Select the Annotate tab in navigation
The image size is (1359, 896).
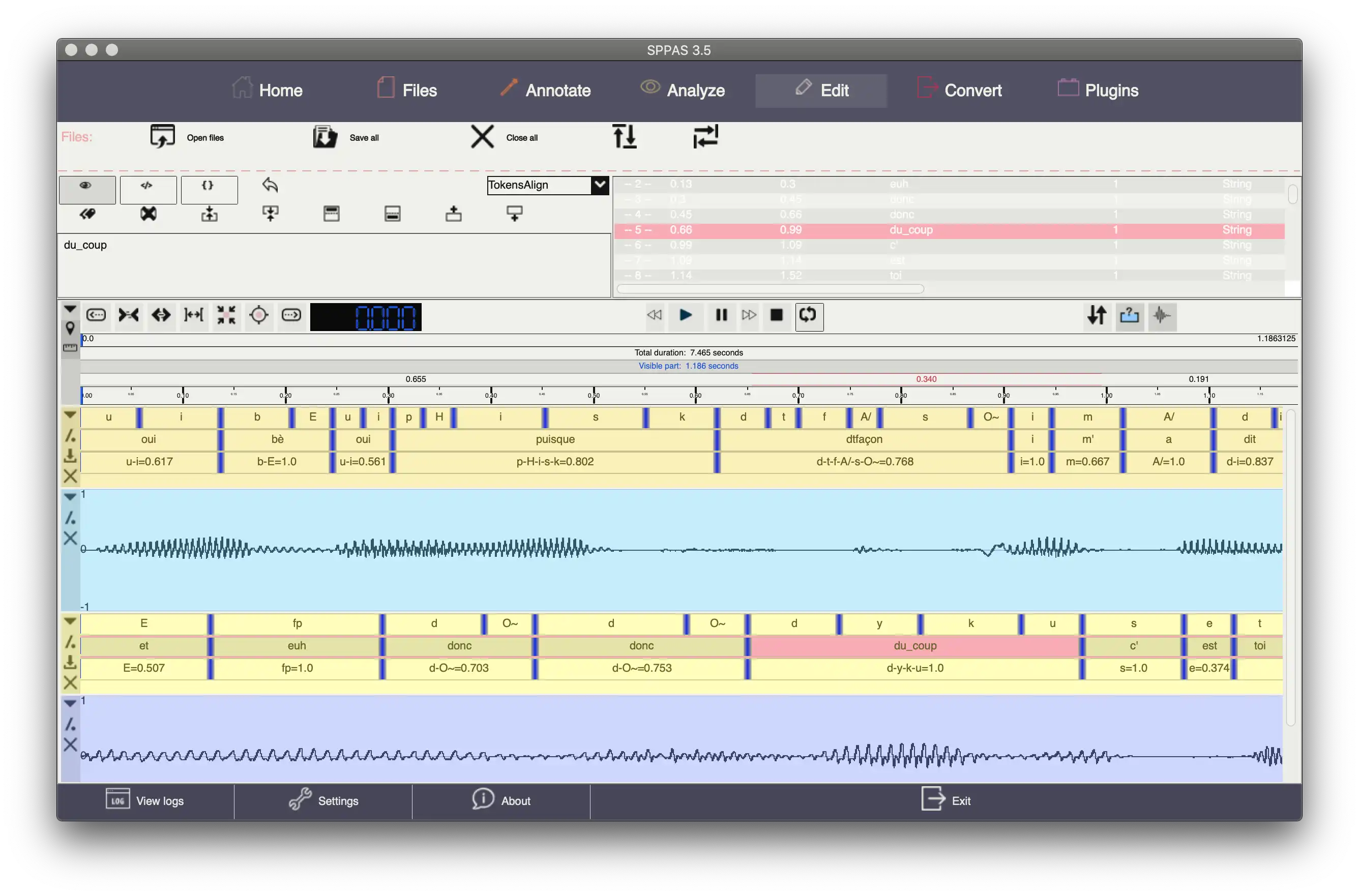tap(543, 90)
